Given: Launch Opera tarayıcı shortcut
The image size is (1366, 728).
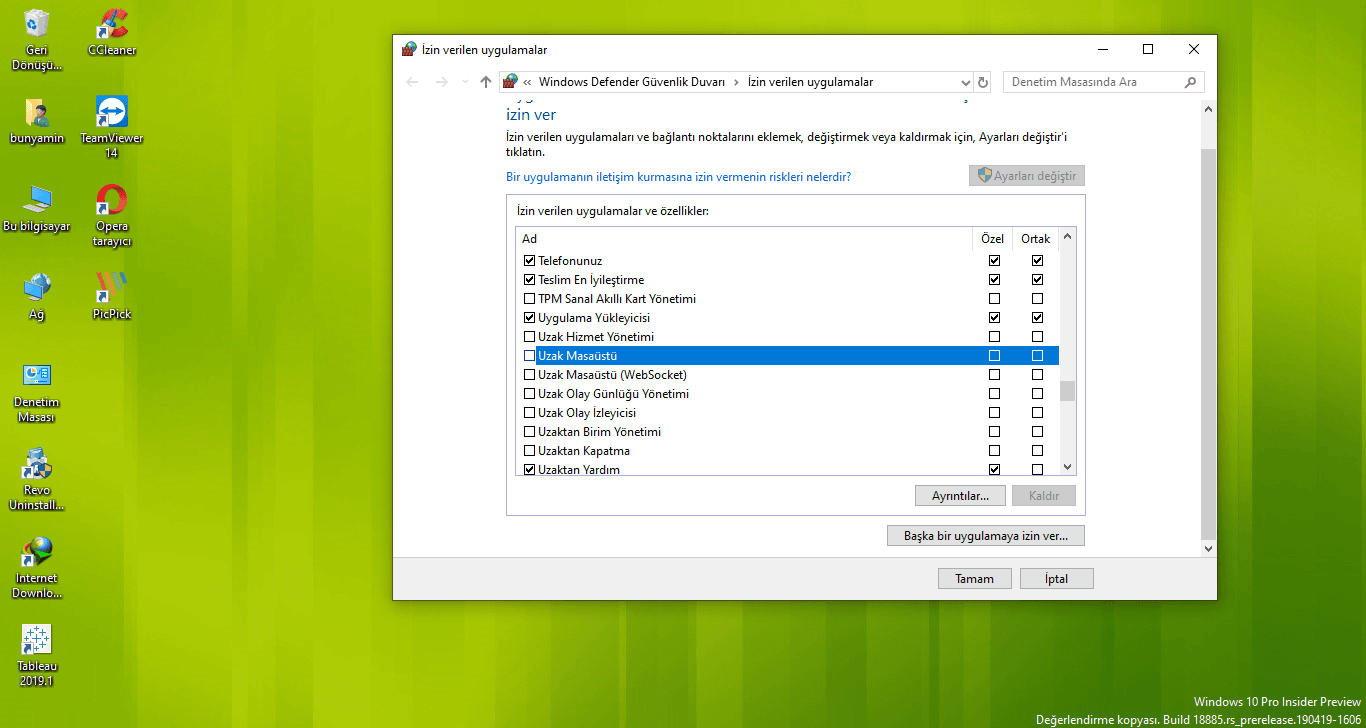Looking at the screenshot, I should pos(112,215).
